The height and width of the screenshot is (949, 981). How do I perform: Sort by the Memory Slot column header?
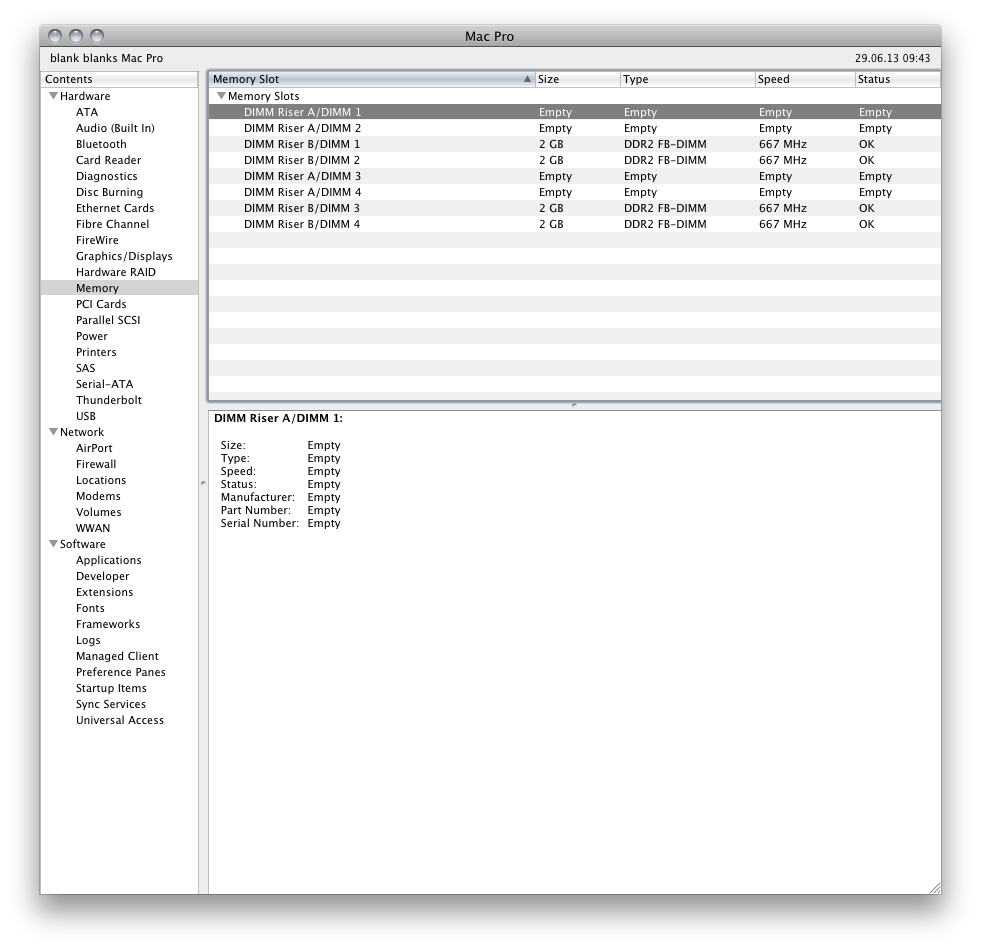372,79
